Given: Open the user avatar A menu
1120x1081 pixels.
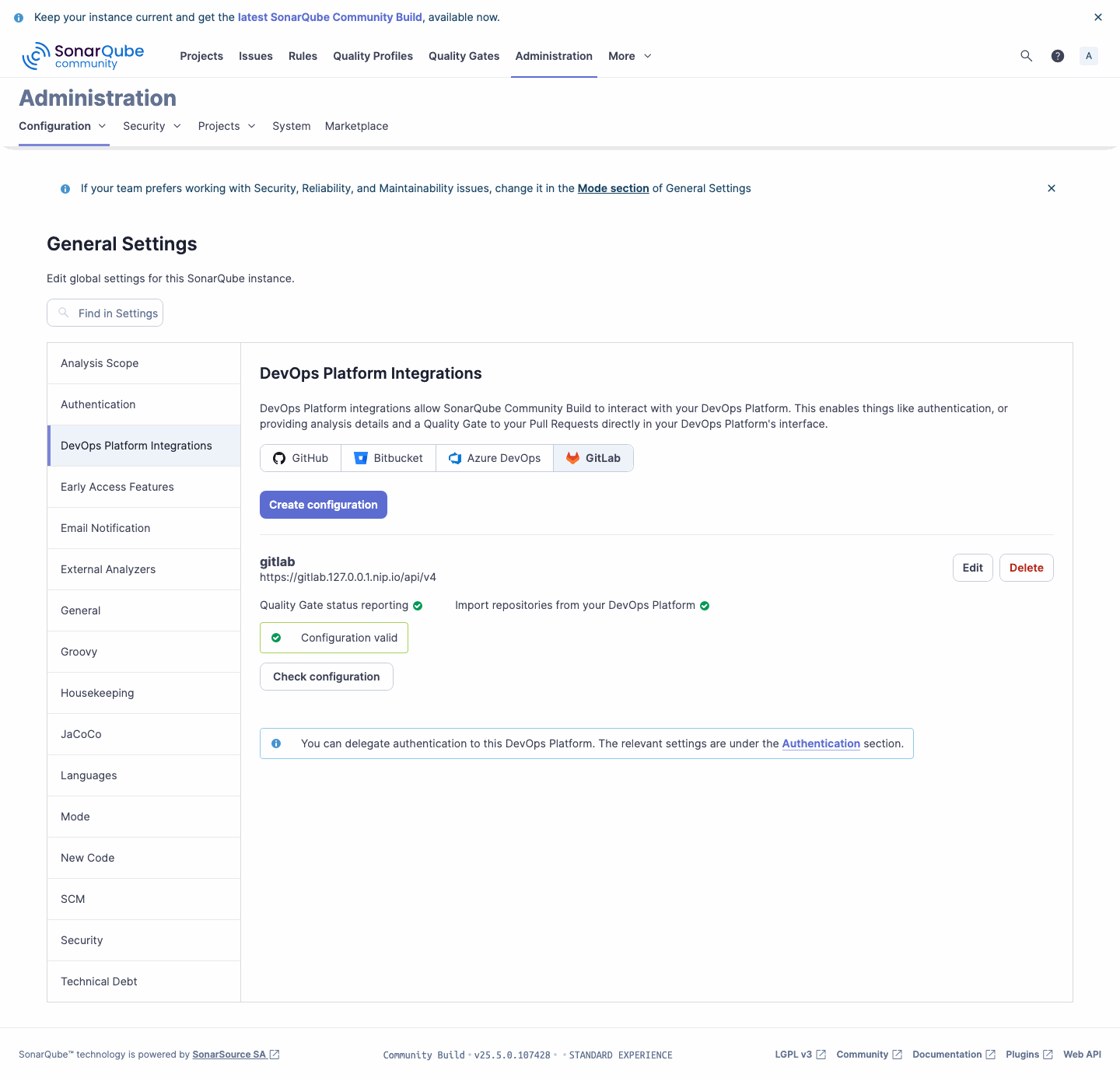Looking at the screenshot, I should [x=1089, y=56].
